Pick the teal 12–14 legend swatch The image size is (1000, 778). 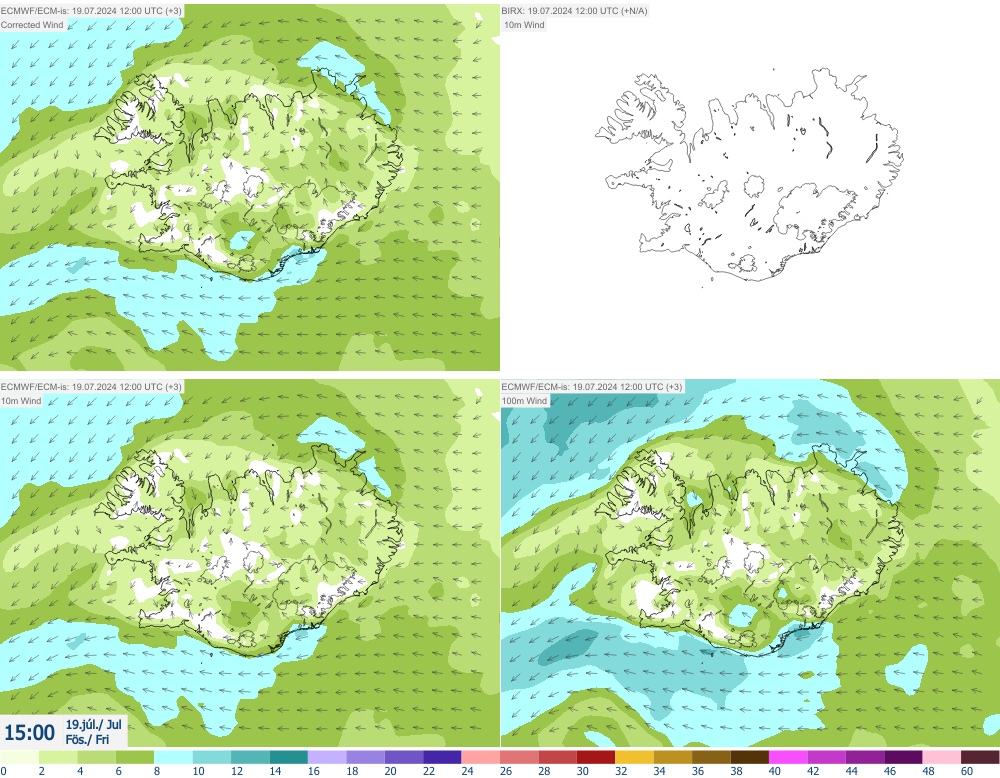pyautogui.click(x=250, y=757)
